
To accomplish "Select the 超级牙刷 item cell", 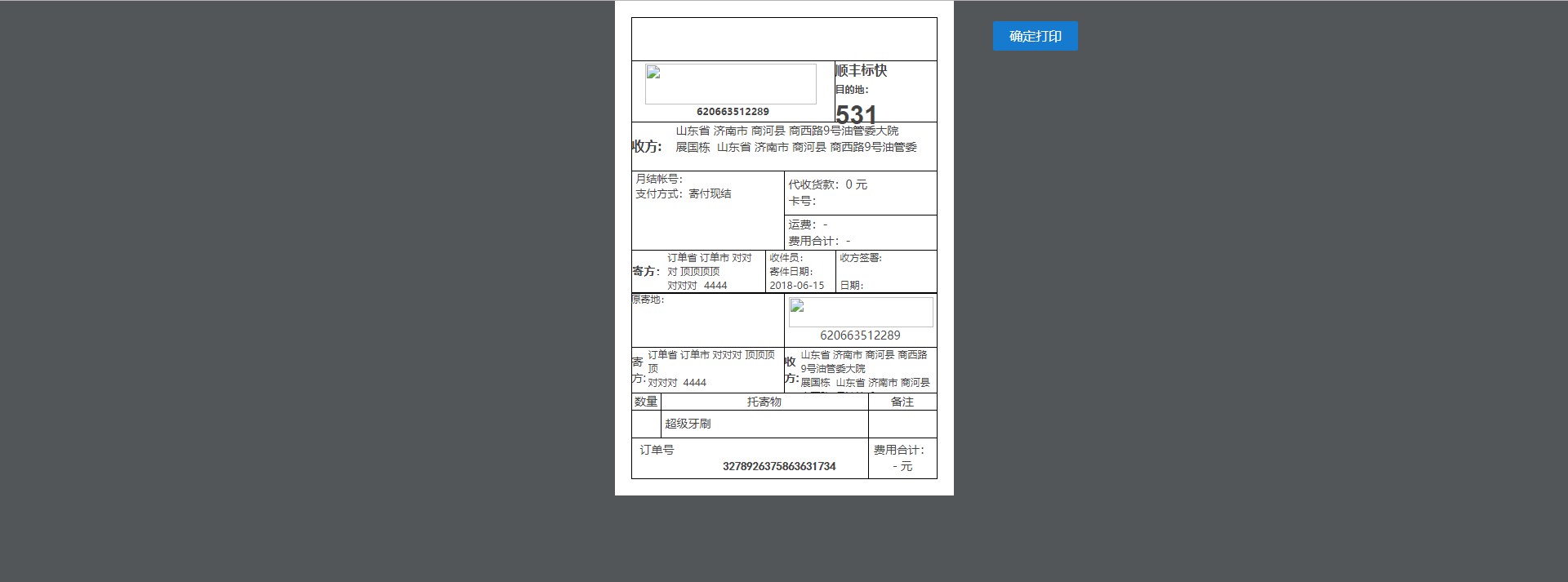I will (x=764, y=424).
